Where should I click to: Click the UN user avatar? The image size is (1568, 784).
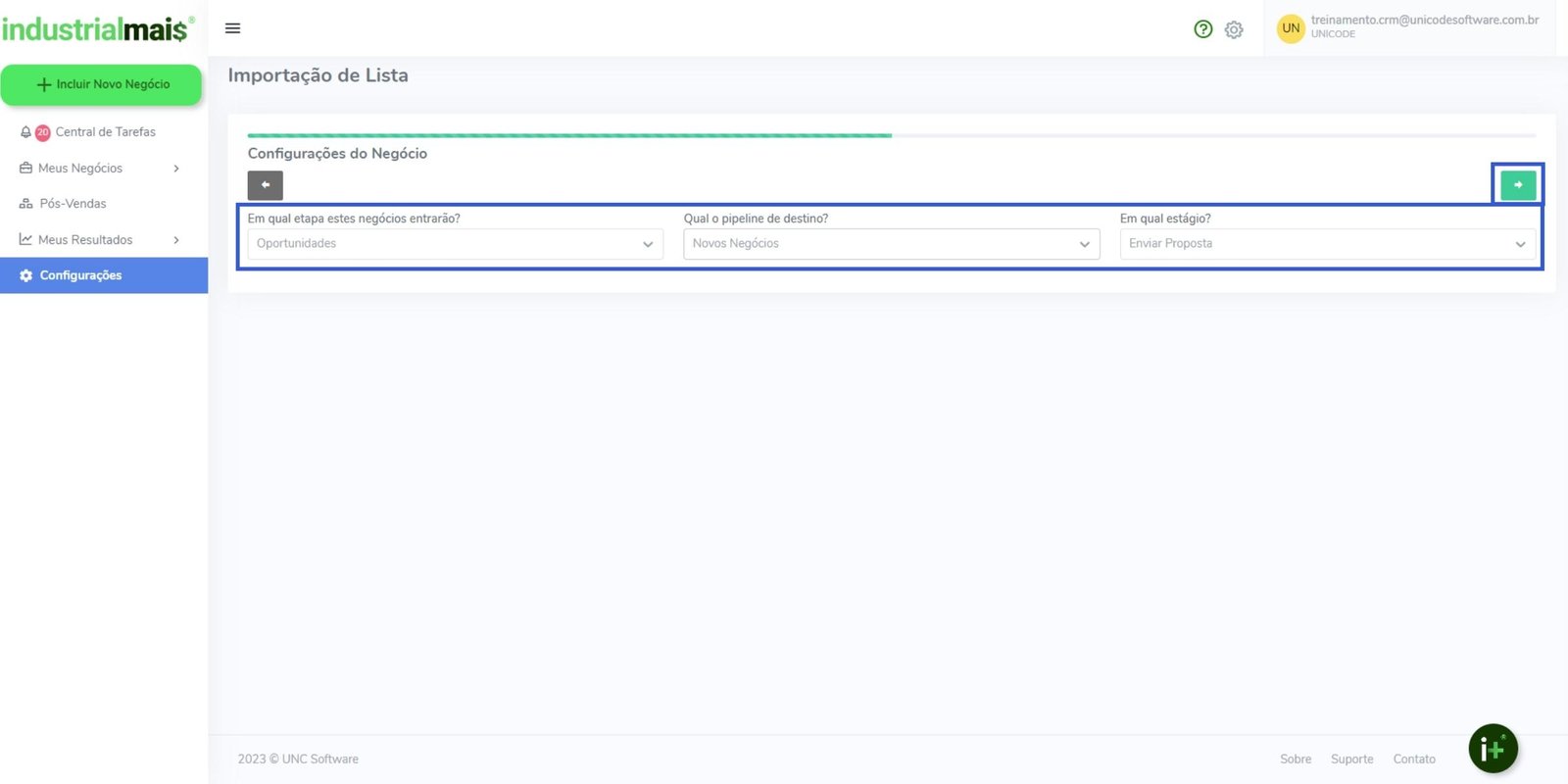click(x=1291, y=28)
